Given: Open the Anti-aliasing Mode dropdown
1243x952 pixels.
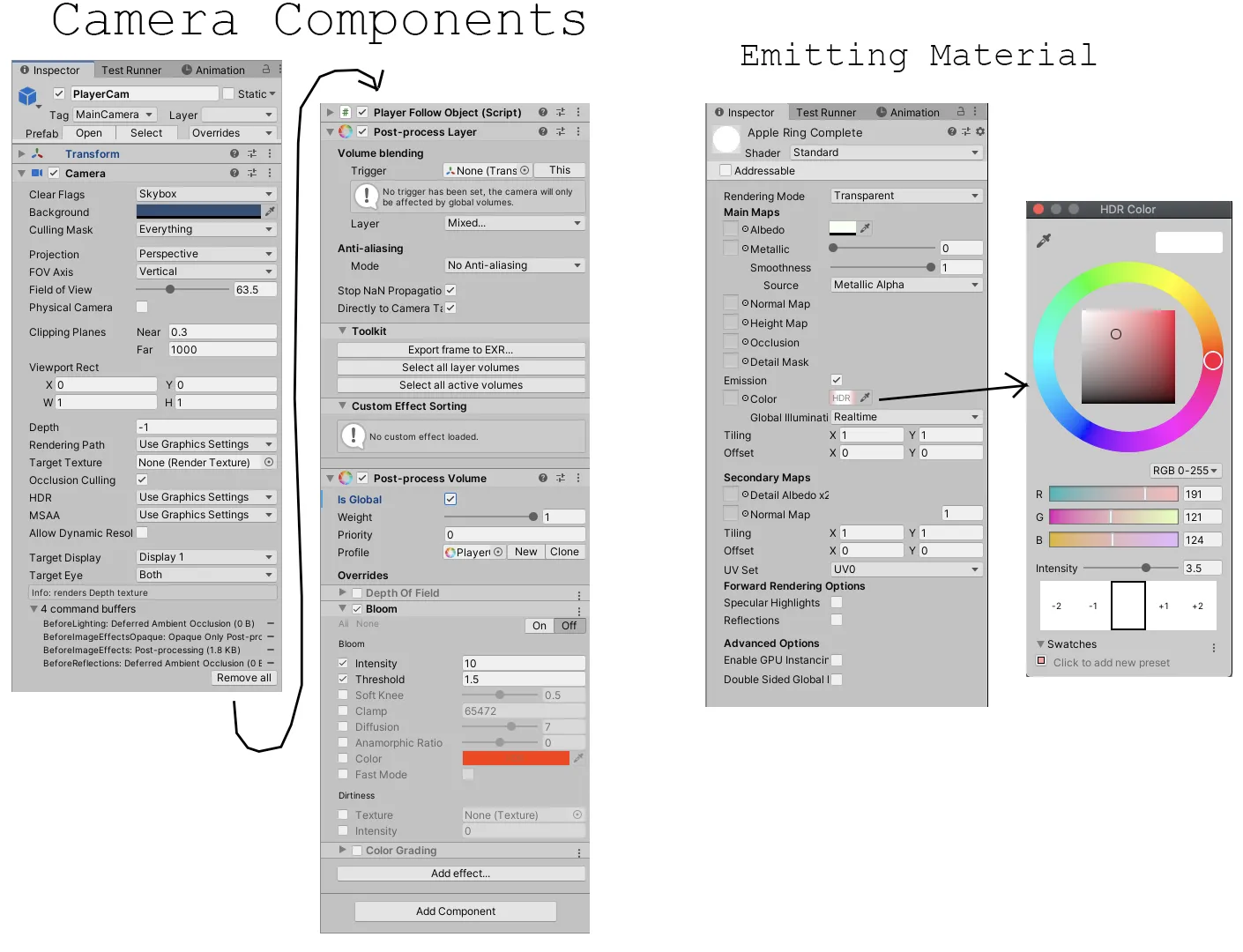Looking at the screenshot, I should point(515,265).
